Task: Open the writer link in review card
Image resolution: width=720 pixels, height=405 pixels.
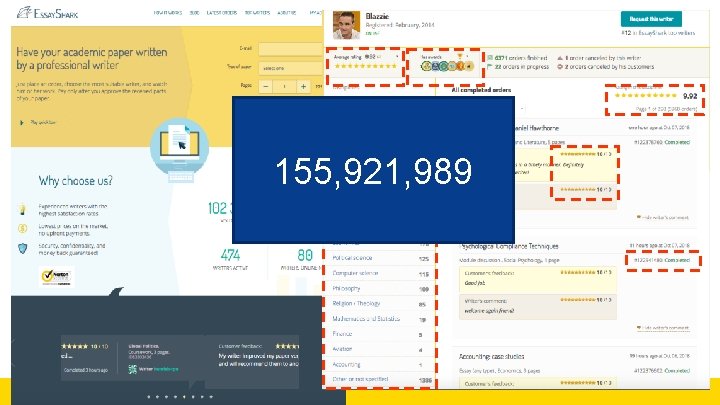Action: [x=158, y=369]
